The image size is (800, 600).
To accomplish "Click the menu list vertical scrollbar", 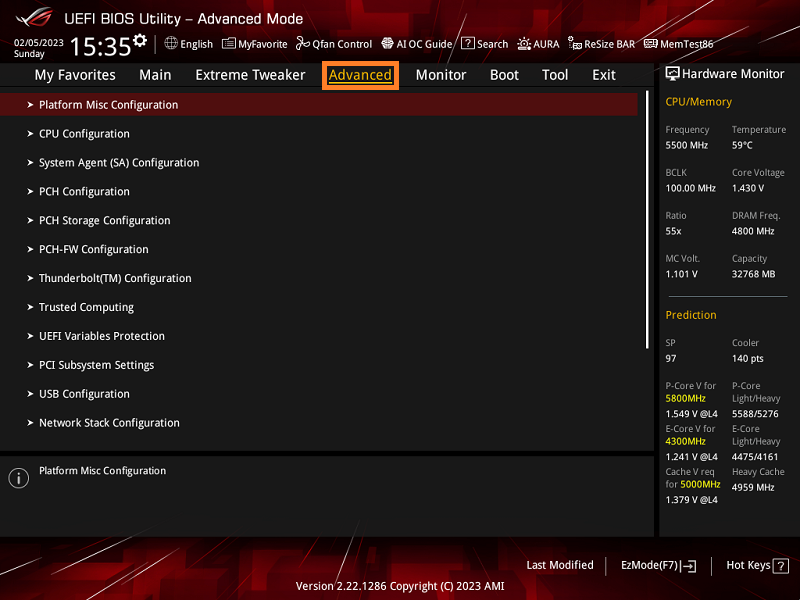I will click(647, 220).
